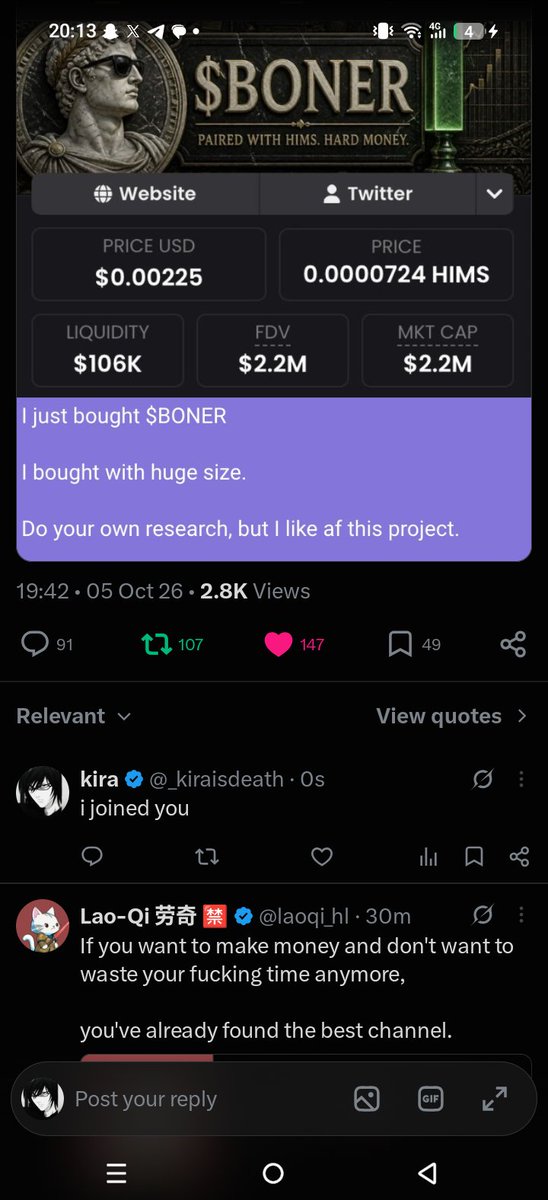This screenshot has height=1200, width=548.
Task: Tap the Grok circle-slash icon on Lao-Qi's reply
Action: (x=483, y=915)
